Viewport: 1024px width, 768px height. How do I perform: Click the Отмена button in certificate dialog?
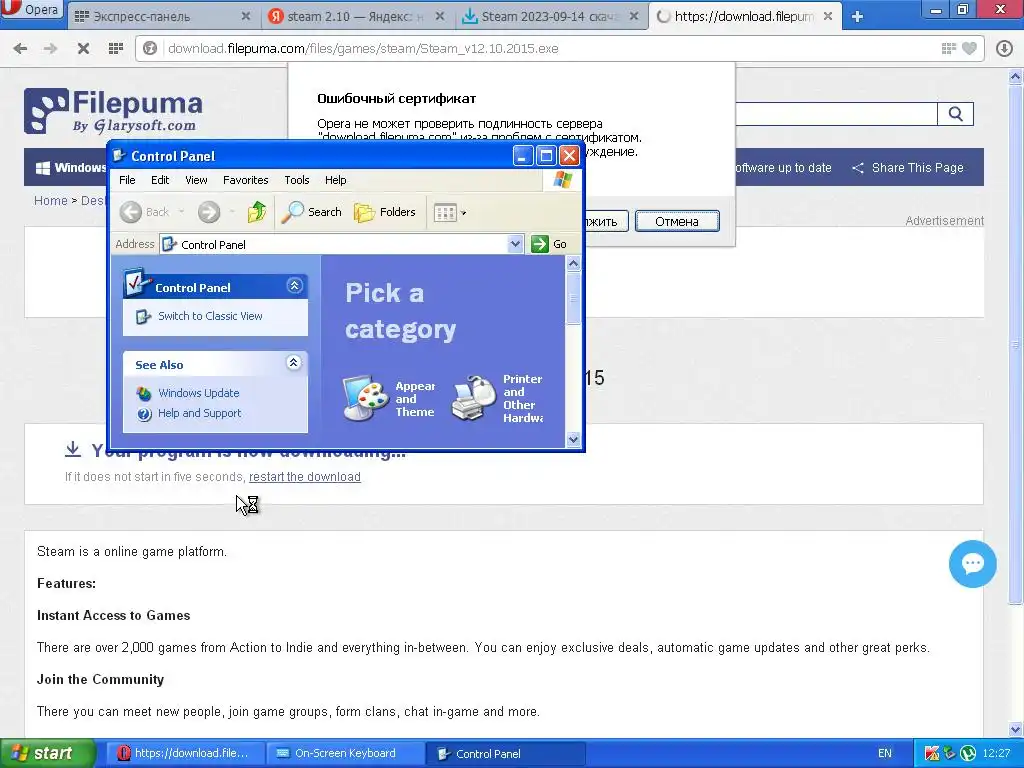point(677,221)
